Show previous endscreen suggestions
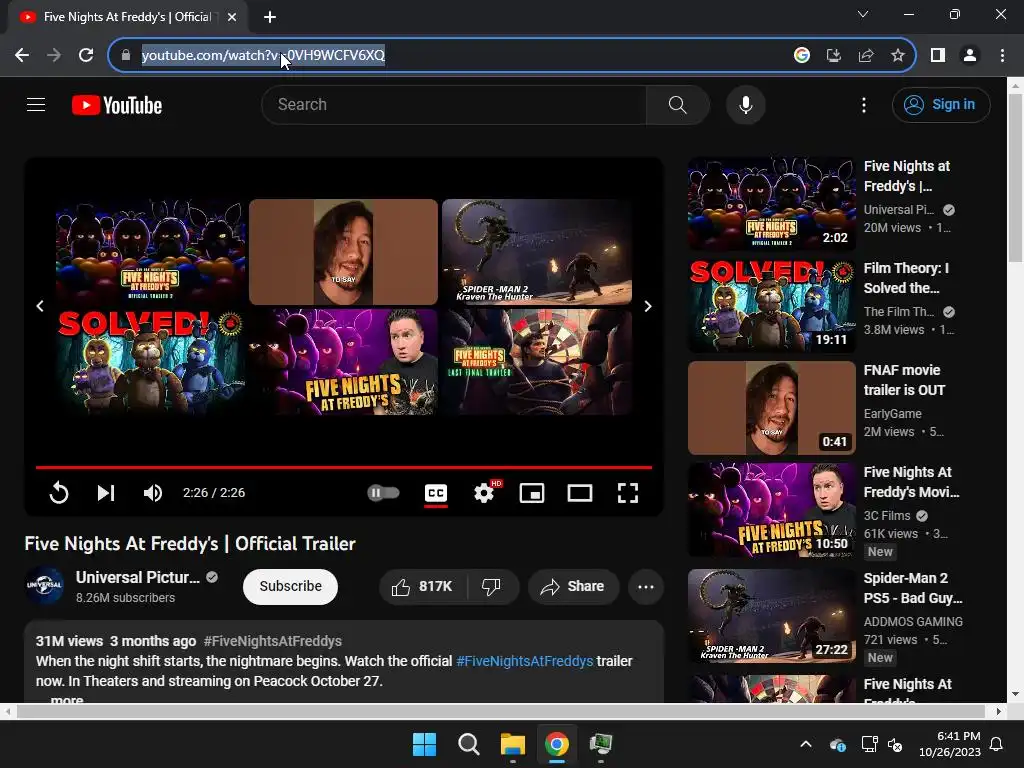The width and height of the screenshot is (1024, 768). click(40, 306)
